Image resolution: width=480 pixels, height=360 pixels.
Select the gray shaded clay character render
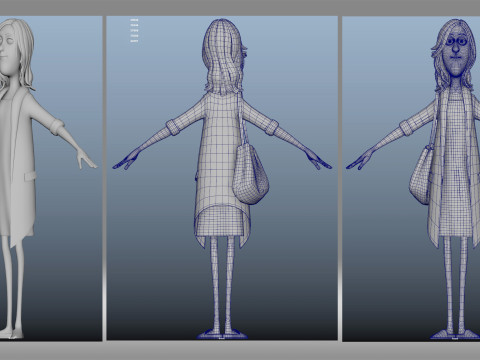51,178
